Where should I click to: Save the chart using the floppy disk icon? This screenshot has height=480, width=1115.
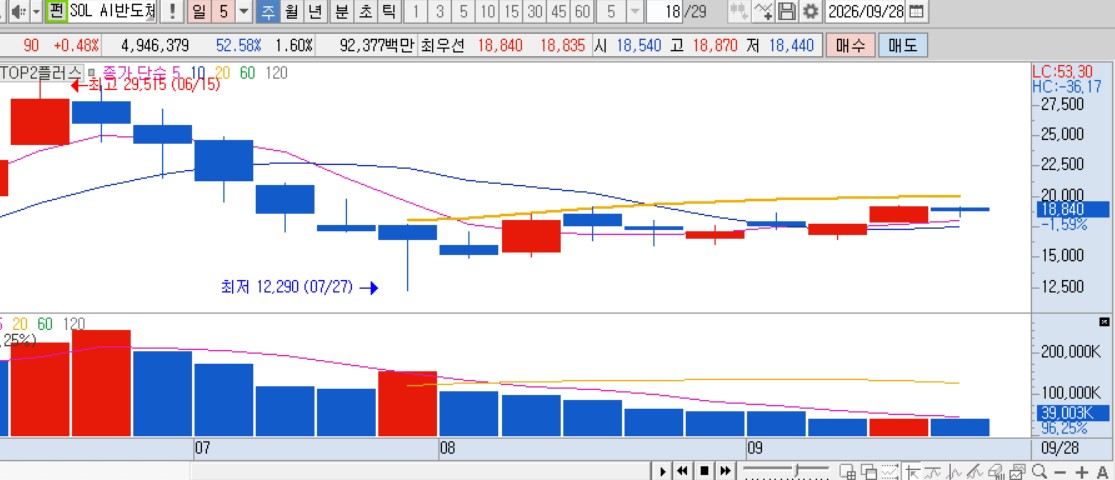point(786,11)
